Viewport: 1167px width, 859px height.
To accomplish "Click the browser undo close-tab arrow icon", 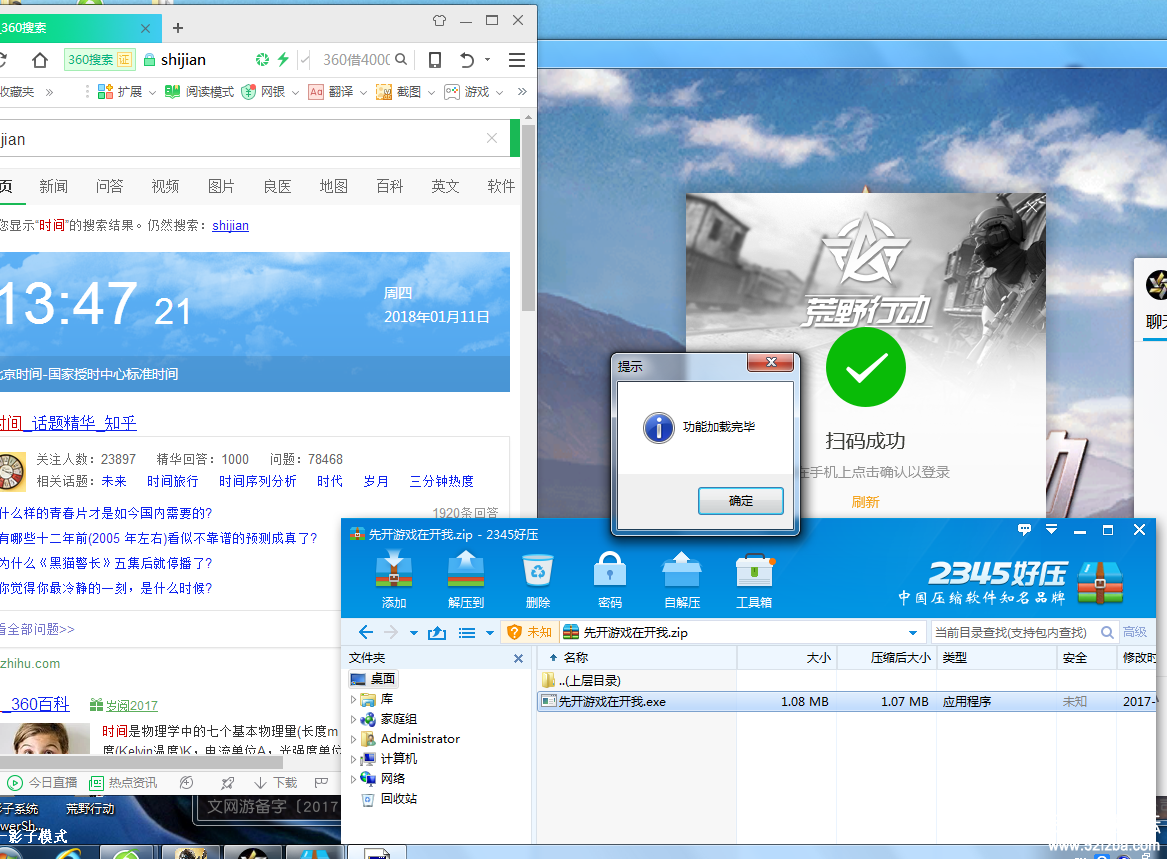I will 467,60.
